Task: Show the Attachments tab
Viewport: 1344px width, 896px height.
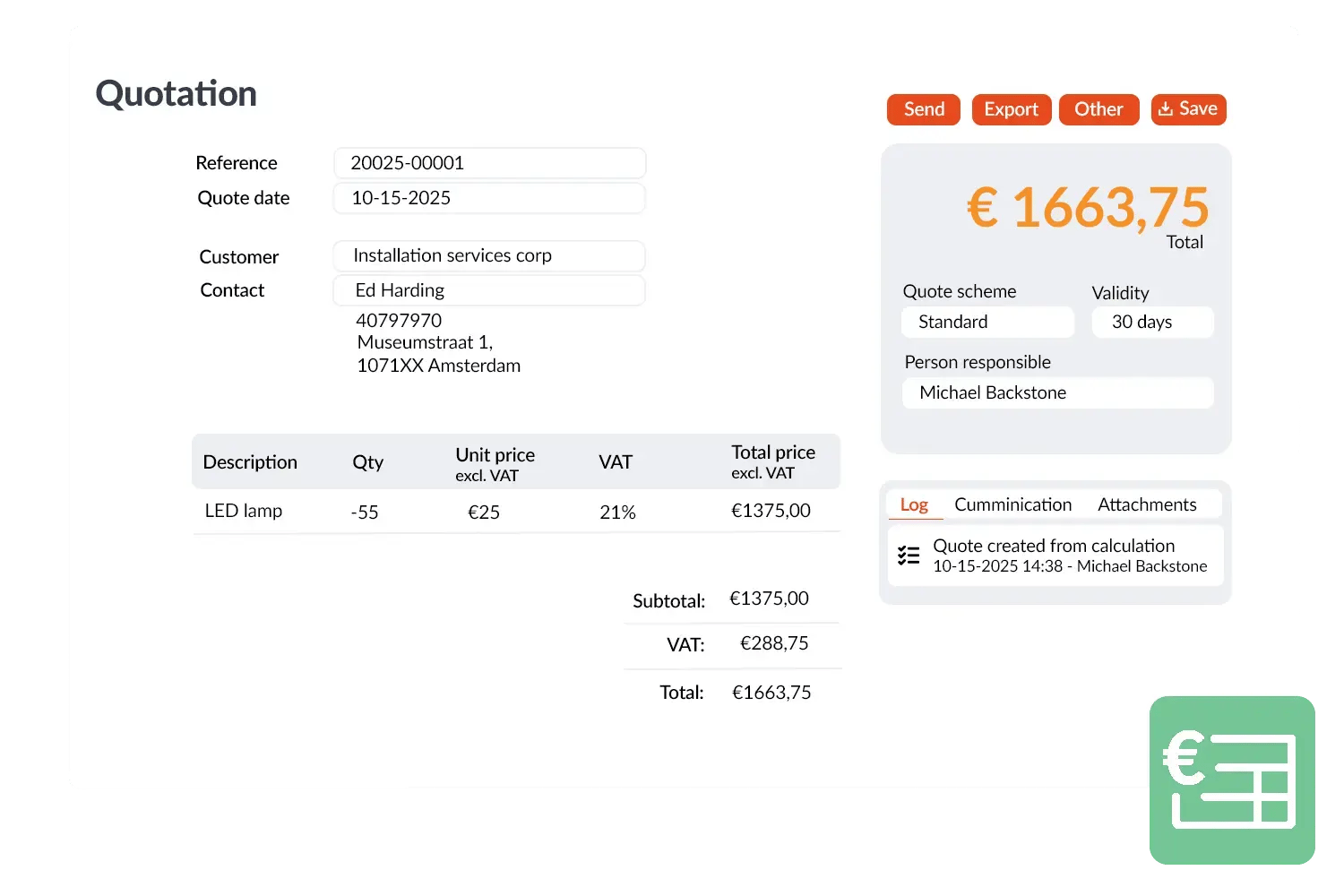Action: [1147, 504]
